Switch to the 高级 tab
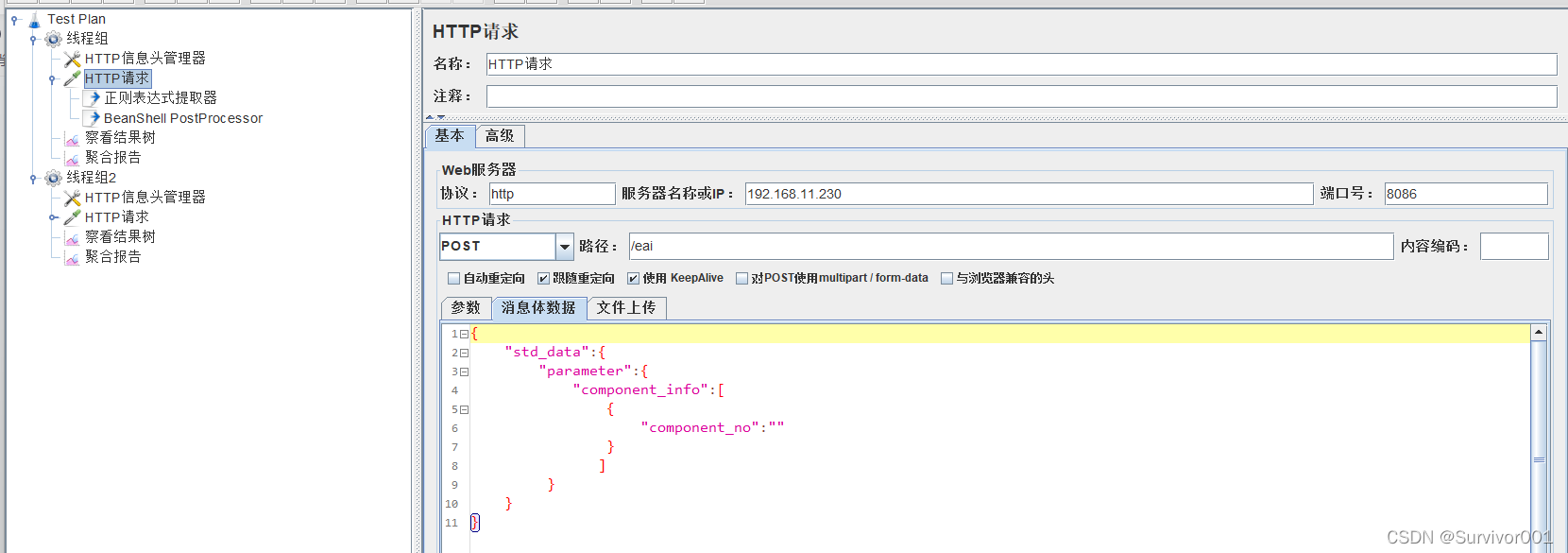 click(500, 136)
